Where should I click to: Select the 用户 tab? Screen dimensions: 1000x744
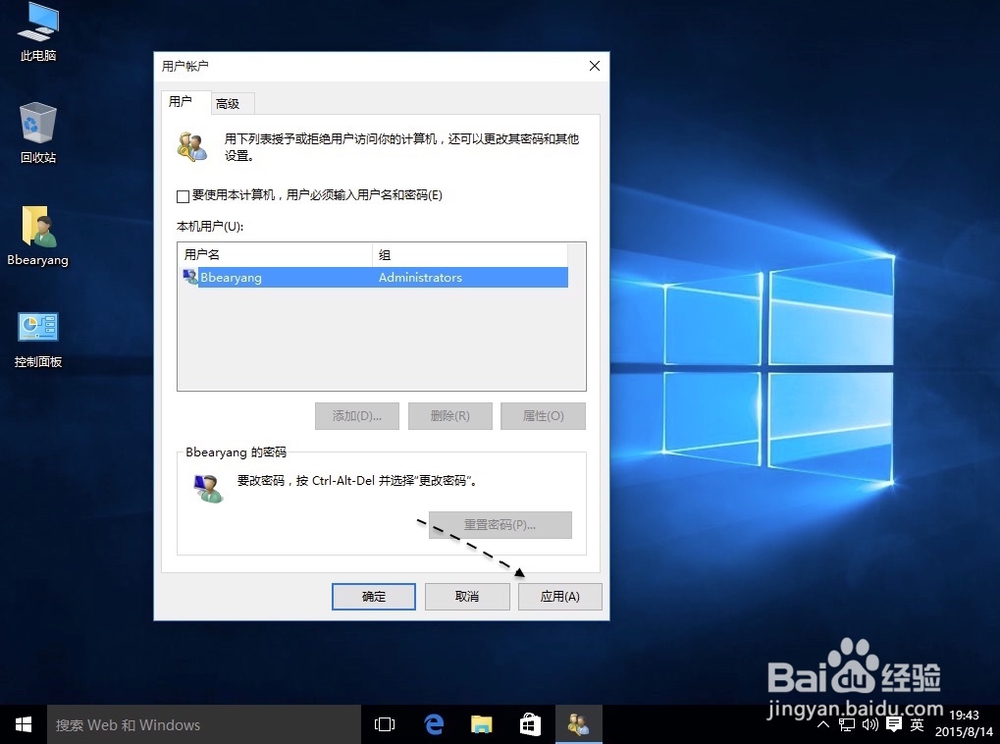[184, 102]
